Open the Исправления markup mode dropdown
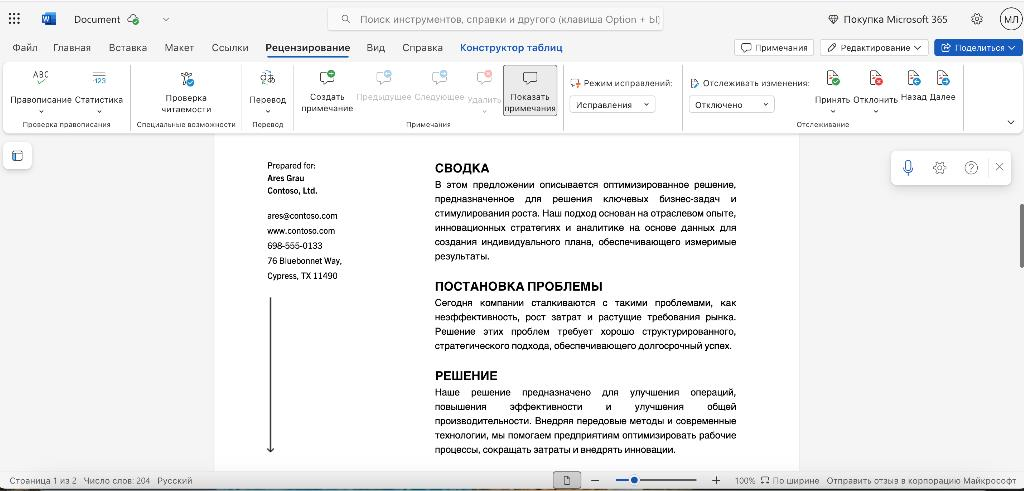The image size is (1024, 491). coord(612,104)
